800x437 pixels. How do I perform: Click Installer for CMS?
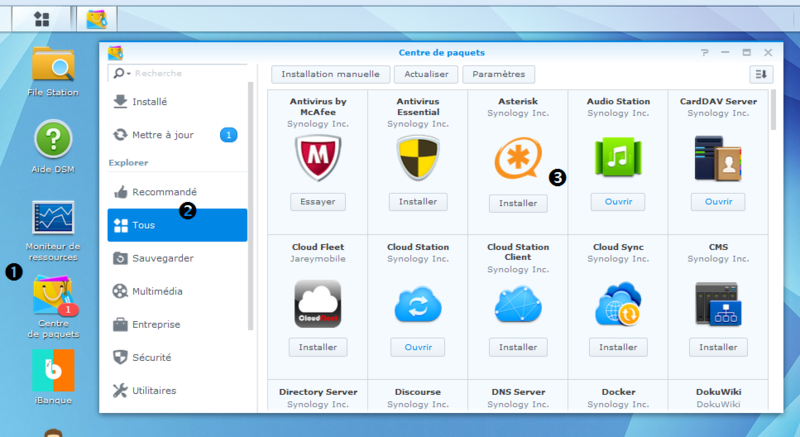coord(718,347)
